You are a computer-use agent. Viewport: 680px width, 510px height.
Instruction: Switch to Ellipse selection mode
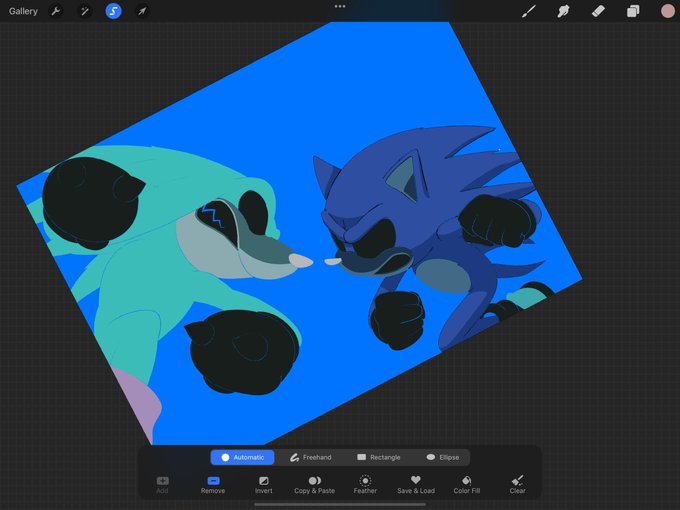(443, 457)
